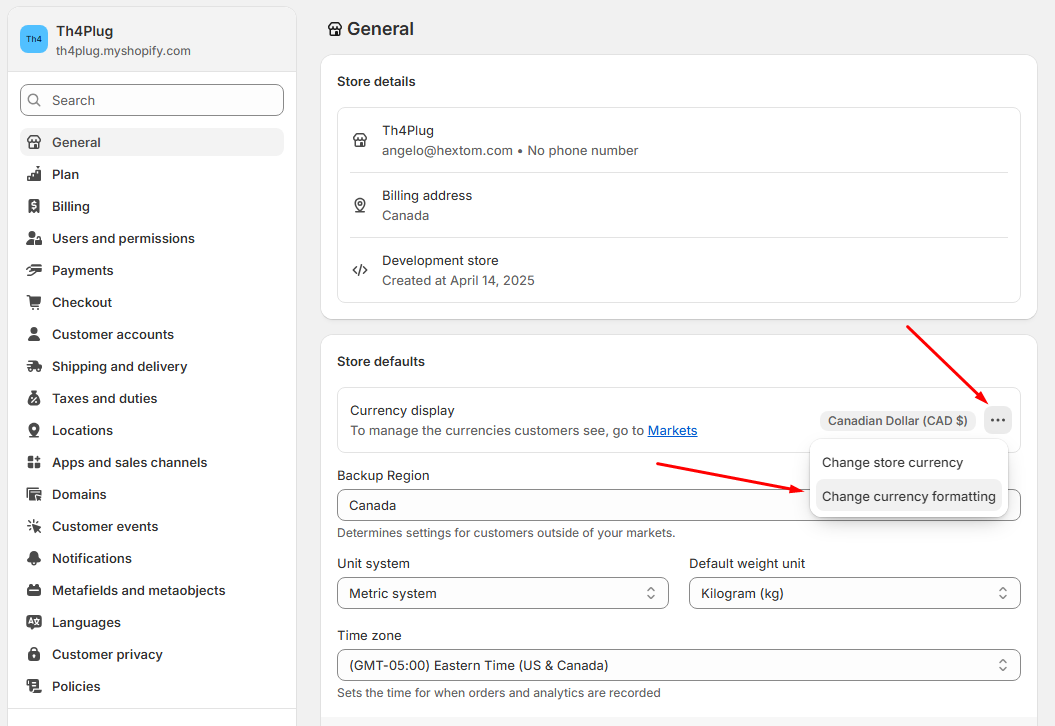Image resolution: width=1055 pixels, height=726 pixels.
Task: Open Users and permissions
Action: pos(152,238)
